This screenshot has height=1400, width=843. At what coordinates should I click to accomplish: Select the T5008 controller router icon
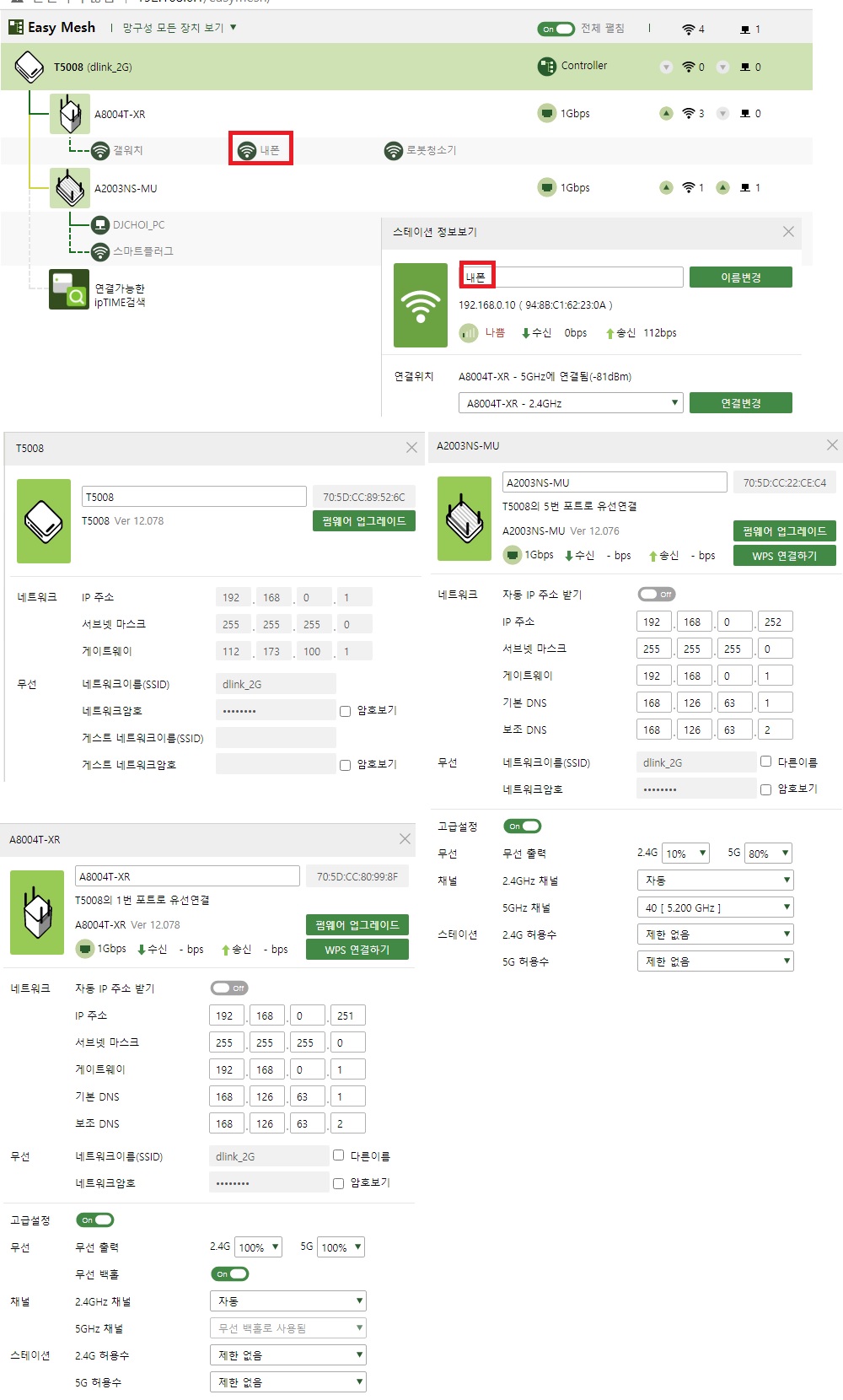pos(30,67)
